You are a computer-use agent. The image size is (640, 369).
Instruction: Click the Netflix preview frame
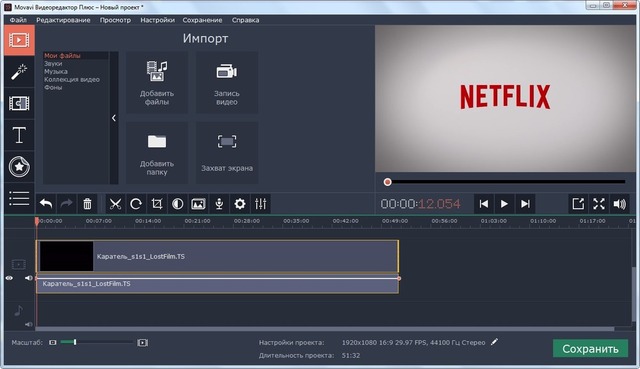pos(505,98)
